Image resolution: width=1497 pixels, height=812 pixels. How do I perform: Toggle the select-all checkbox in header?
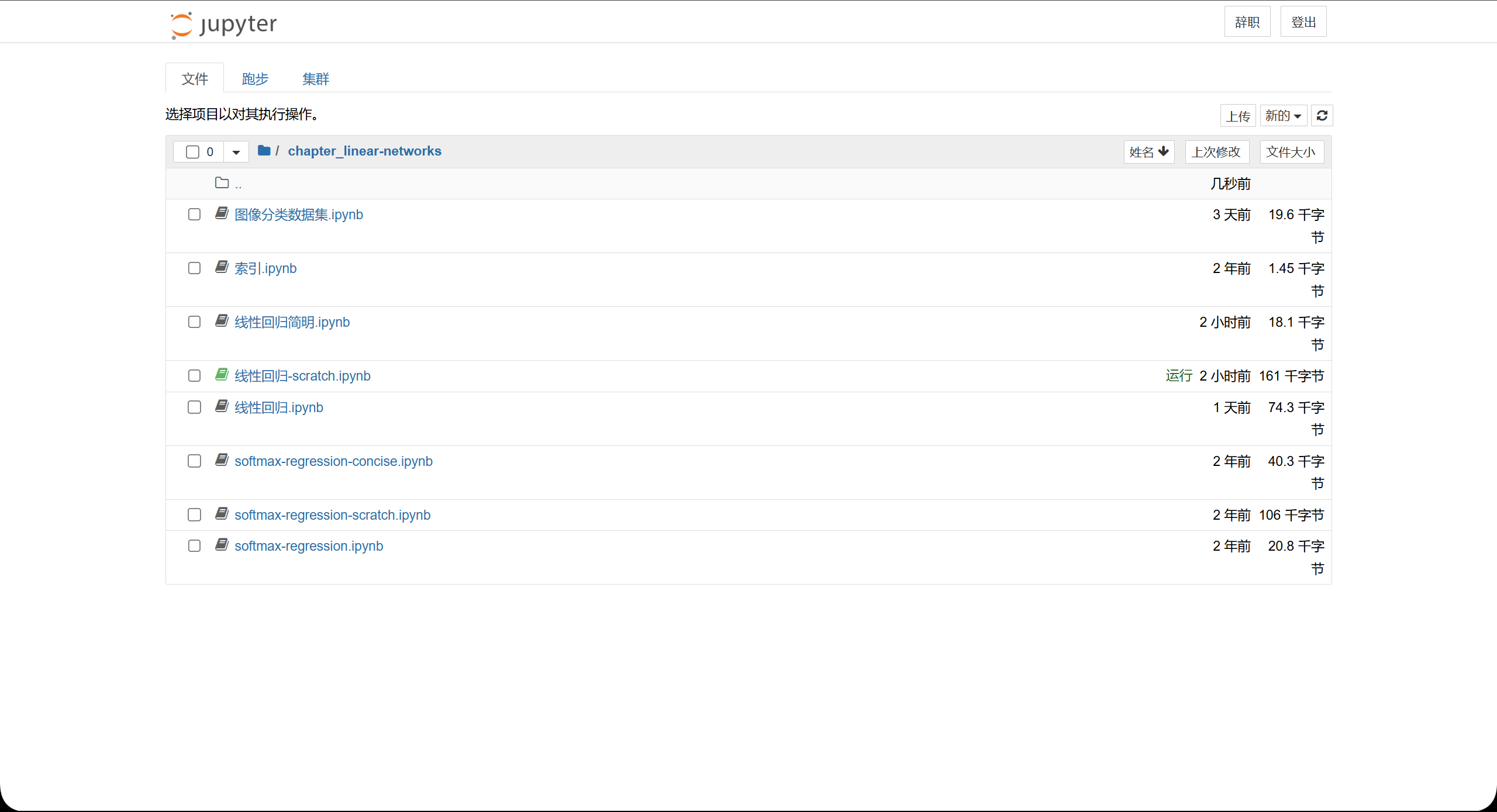click(x=192, y=152)
